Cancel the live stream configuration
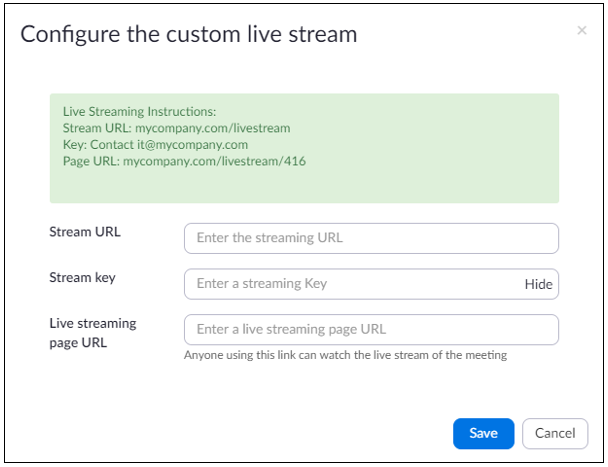This screenshot has height=467, width=608. (x=555, y=433)
